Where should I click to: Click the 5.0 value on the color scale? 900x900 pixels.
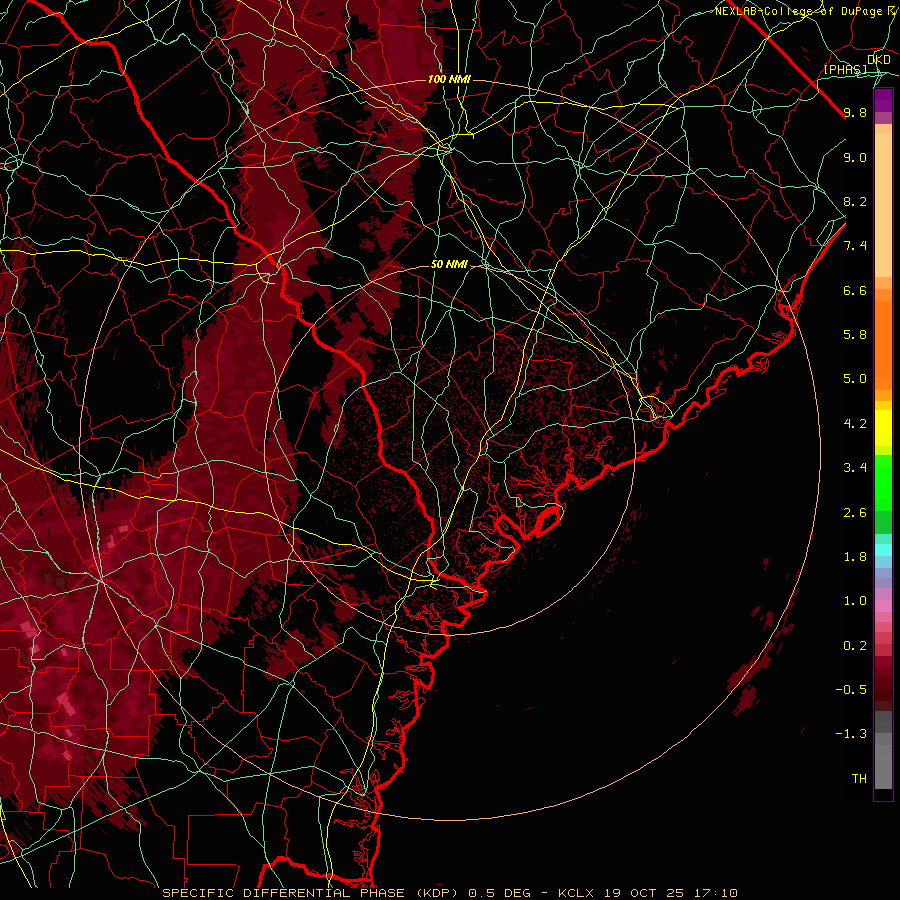click(855, 379)
